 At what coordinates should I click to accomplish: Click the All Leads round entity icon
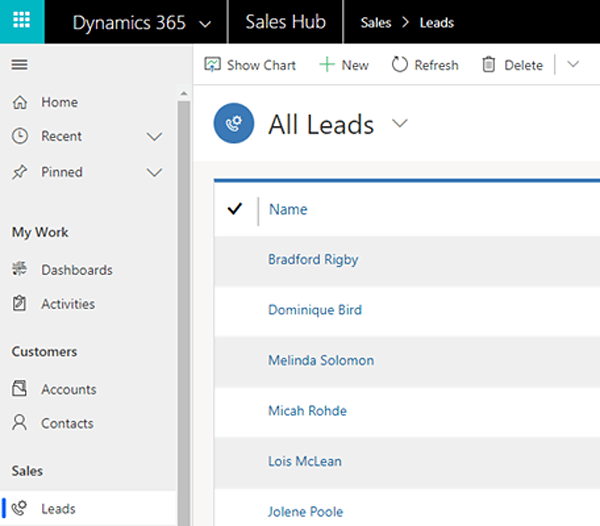tap(234, 123)
